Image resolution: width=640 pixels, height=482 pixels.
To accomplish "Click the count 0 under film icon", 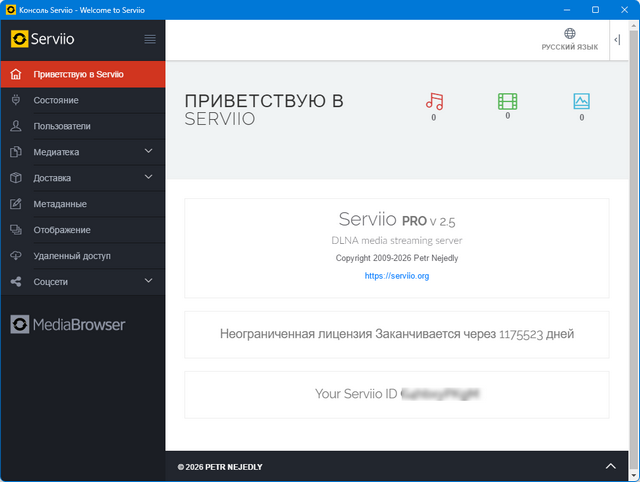I will tap(508, 116).
